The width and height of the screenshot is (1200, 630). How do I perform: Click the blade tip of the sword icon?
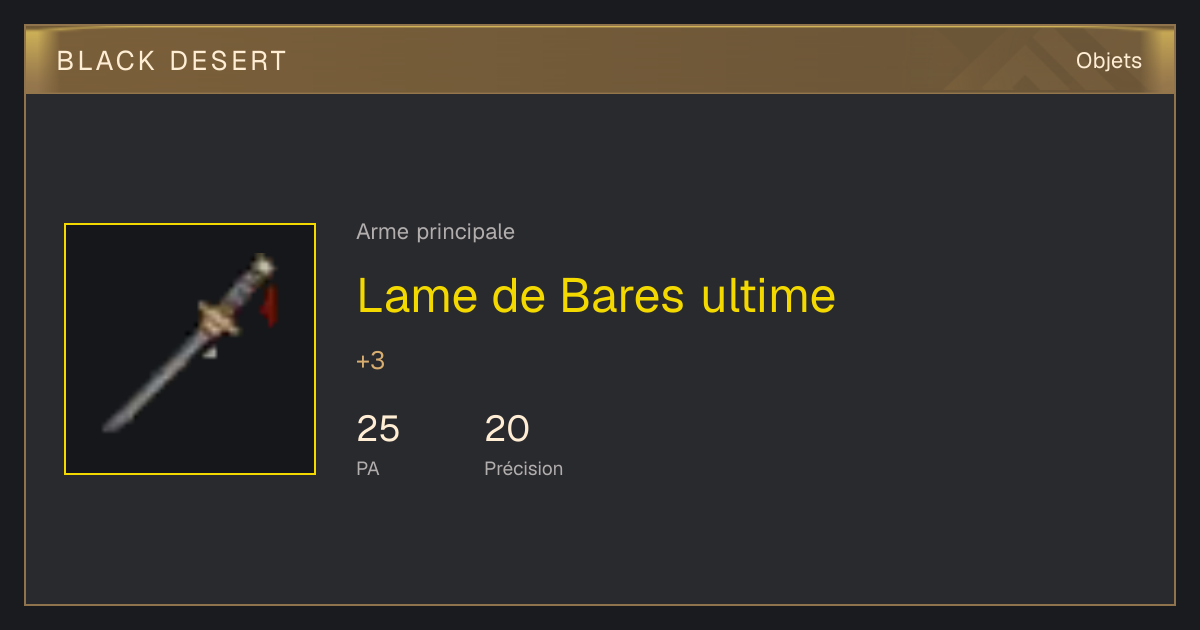110,424
